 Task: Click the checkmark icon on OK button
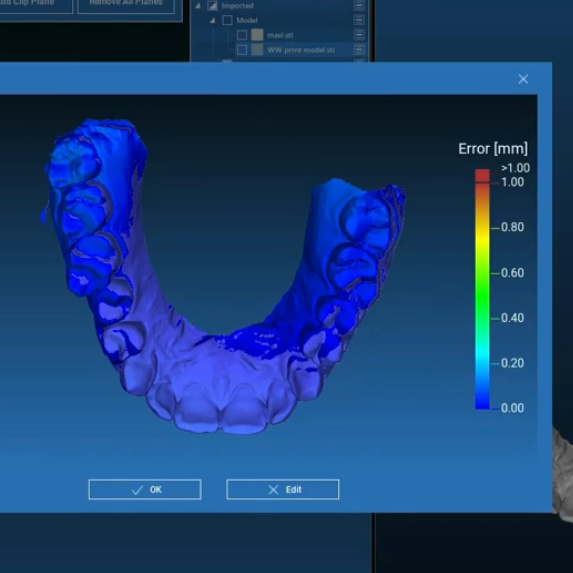point(137,490)
